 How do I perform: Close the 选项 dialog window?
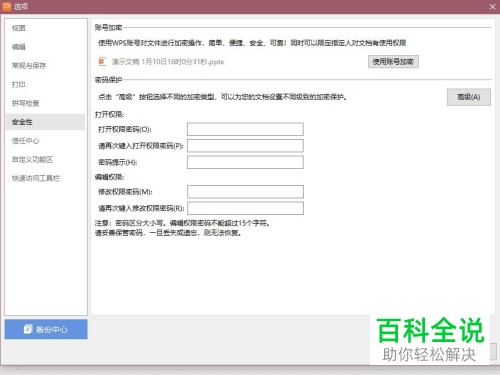click(492, 7)
